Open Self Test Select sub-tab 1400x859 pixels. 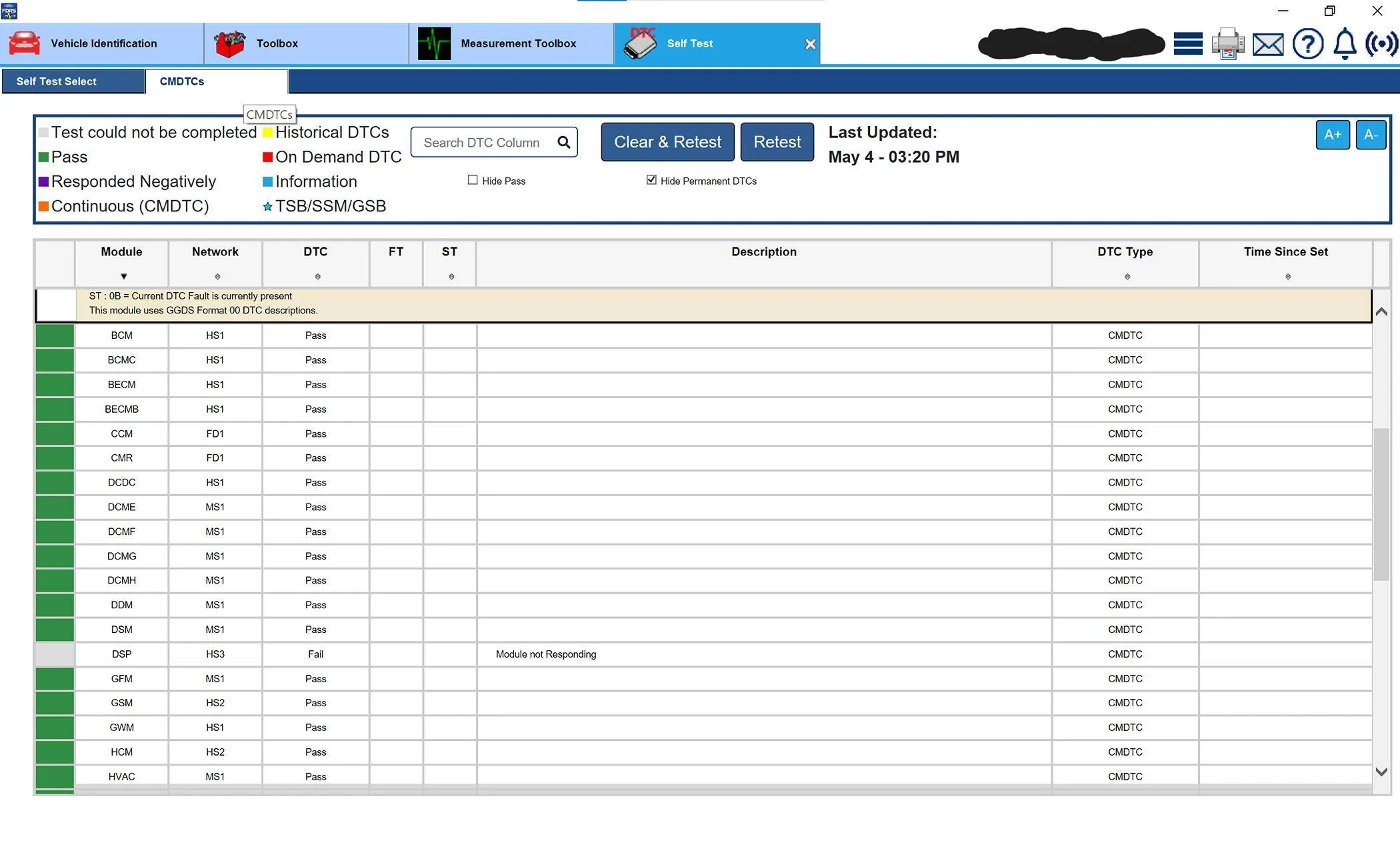[x=73, y=81]
